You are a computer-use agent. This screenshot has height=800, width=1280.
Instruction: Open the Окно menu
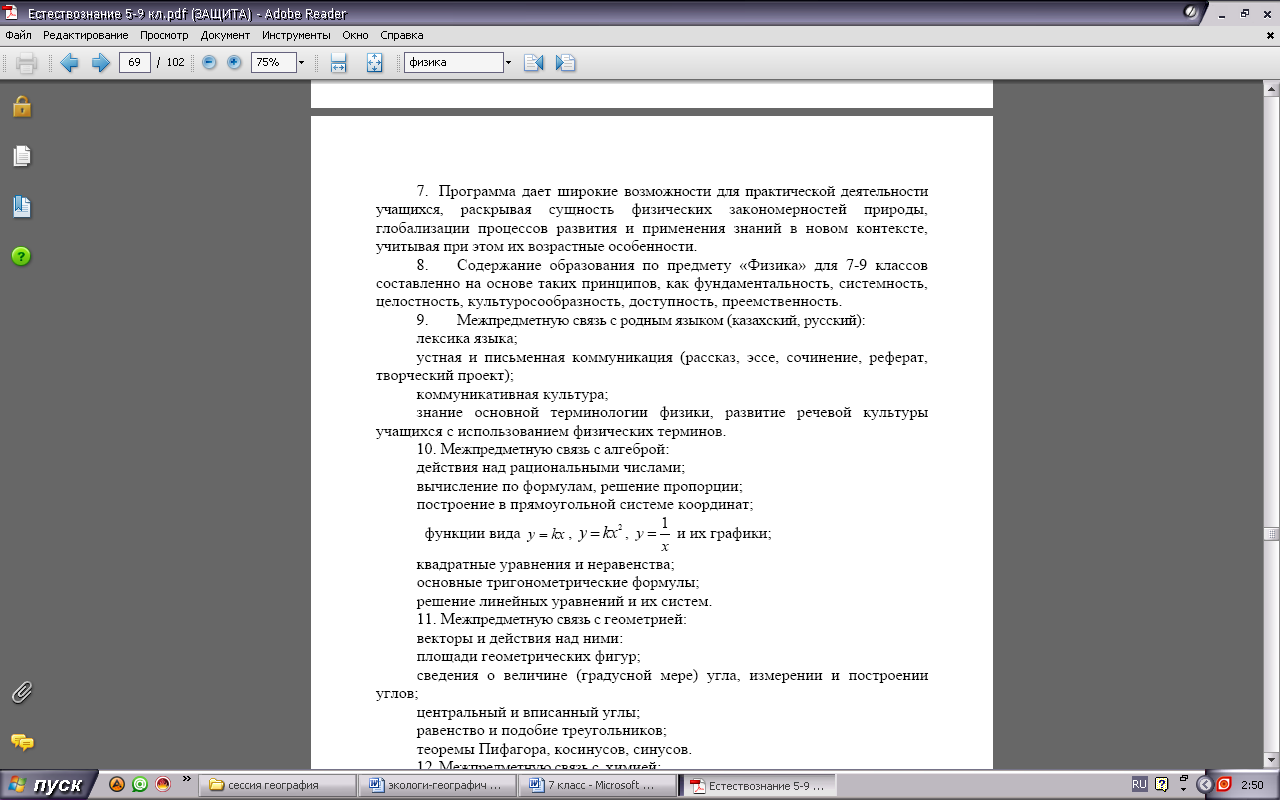(x=355, y=35)
